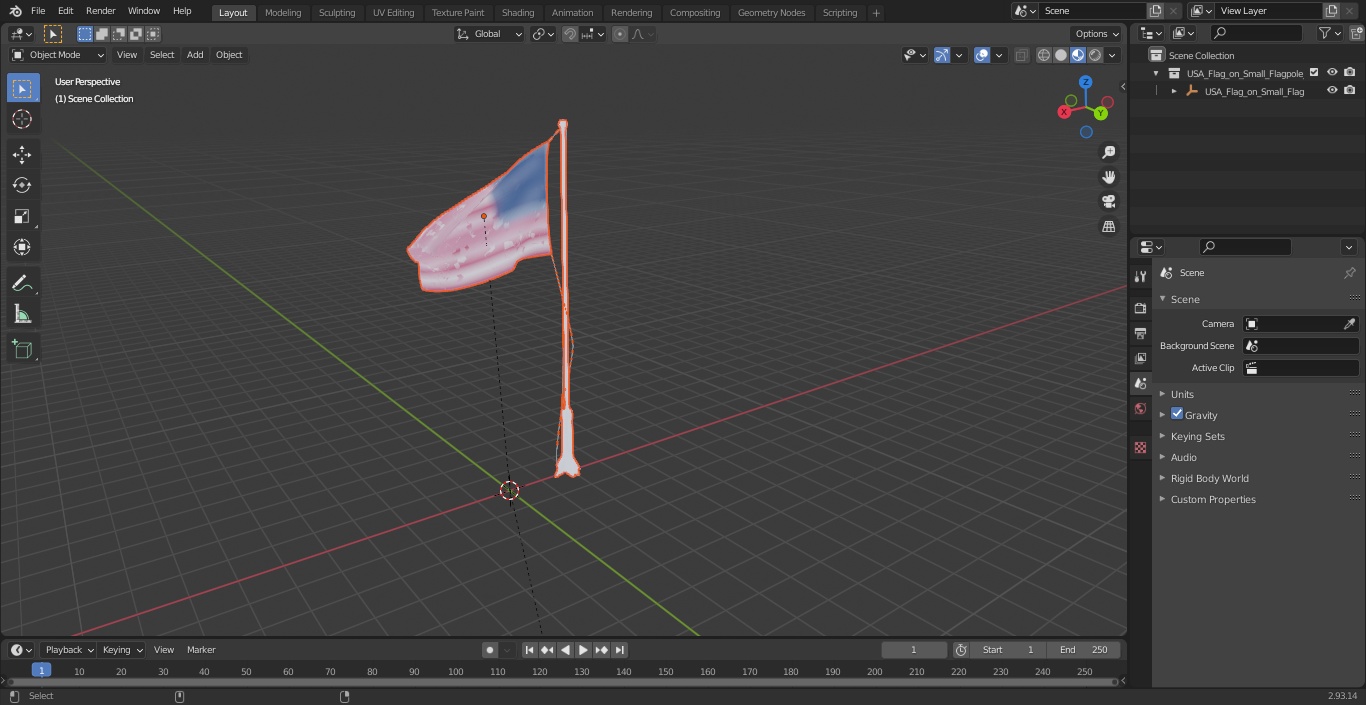Activate the Scale tool
Viewport: 1366px width, 705px height.
[22, 216]
